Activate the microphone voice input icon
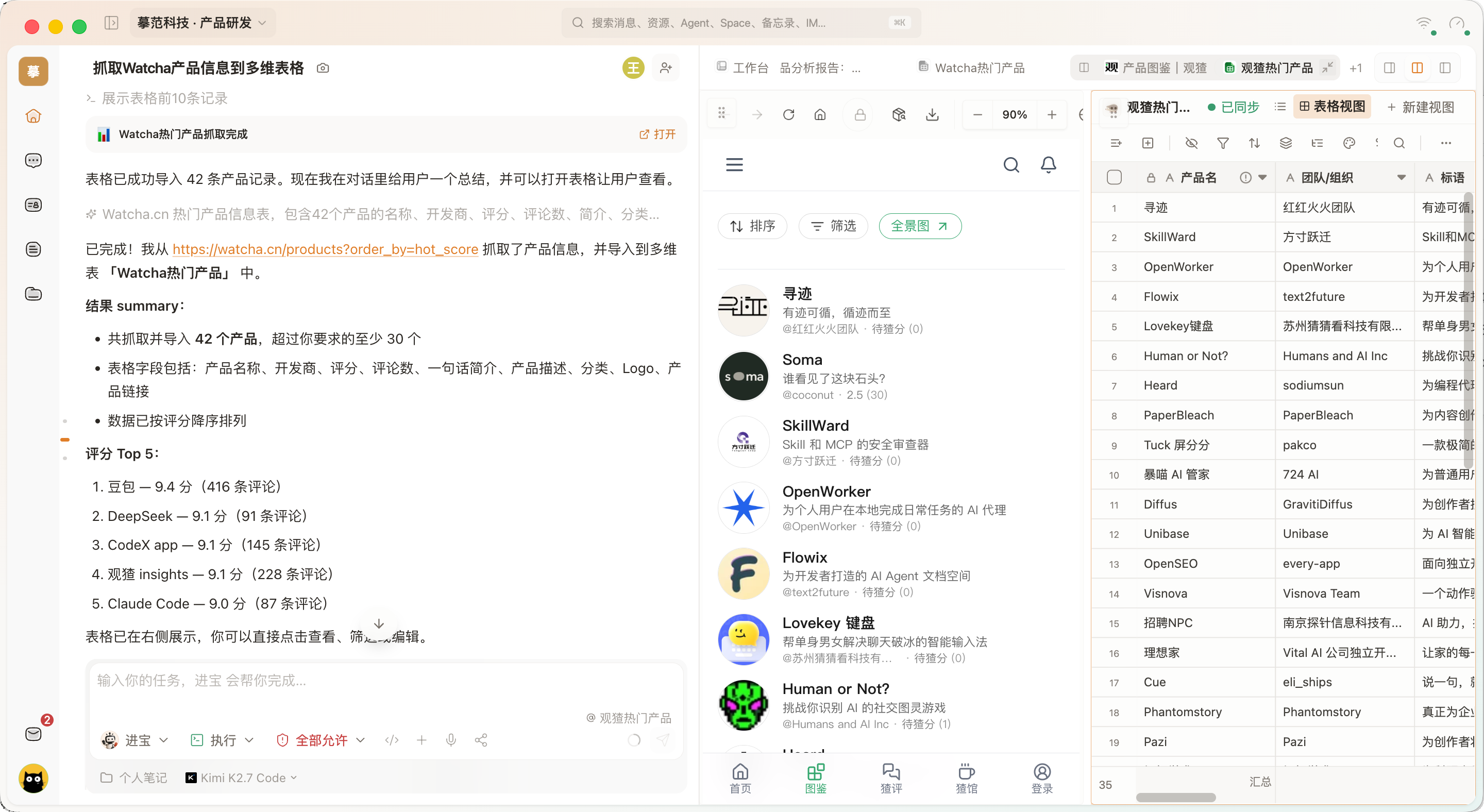The width and height of the screenshot is (1484, 812). (x=451, y=740)
